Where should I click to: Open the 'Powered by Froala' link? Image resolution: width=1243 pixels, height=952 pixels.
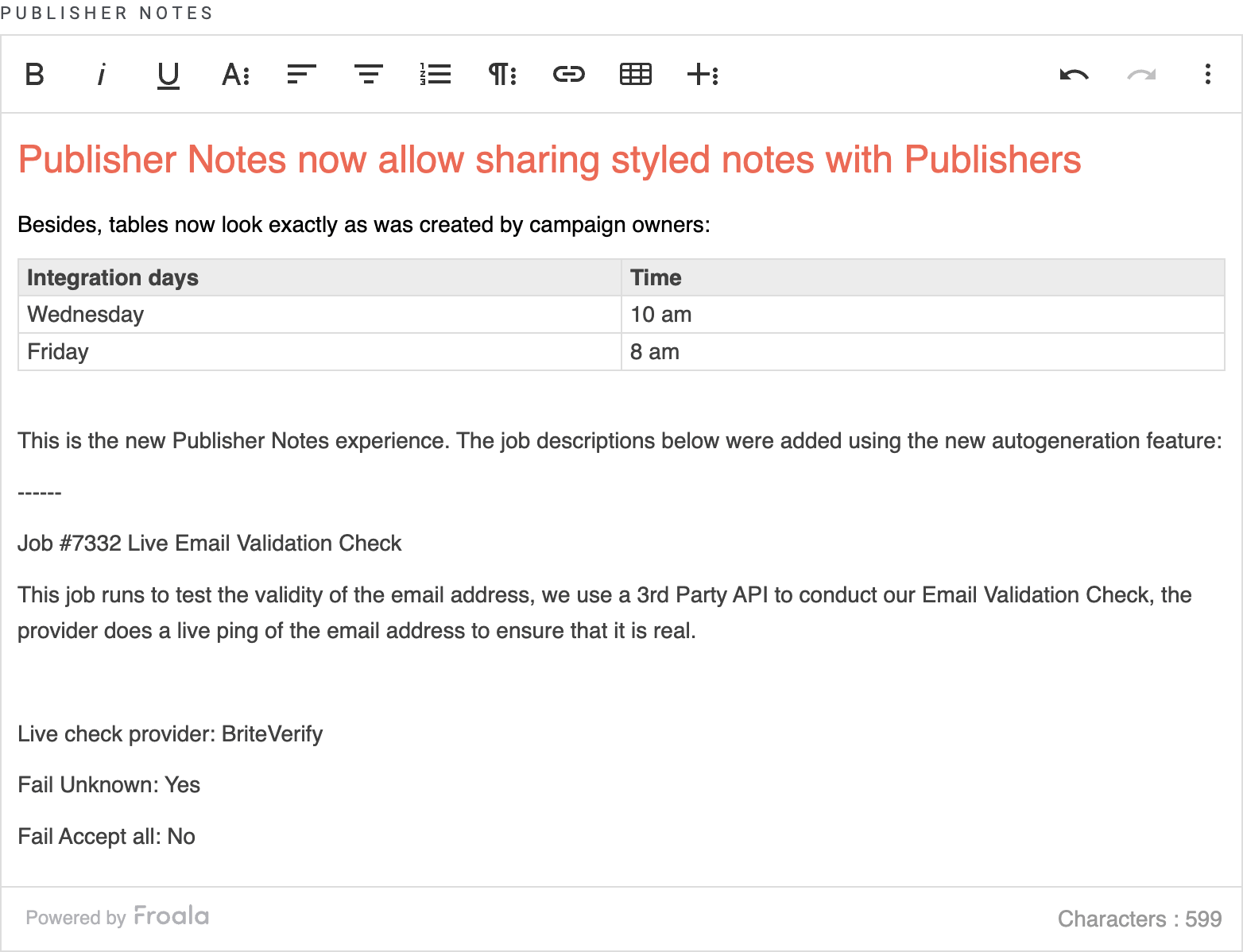coord(118,917)
